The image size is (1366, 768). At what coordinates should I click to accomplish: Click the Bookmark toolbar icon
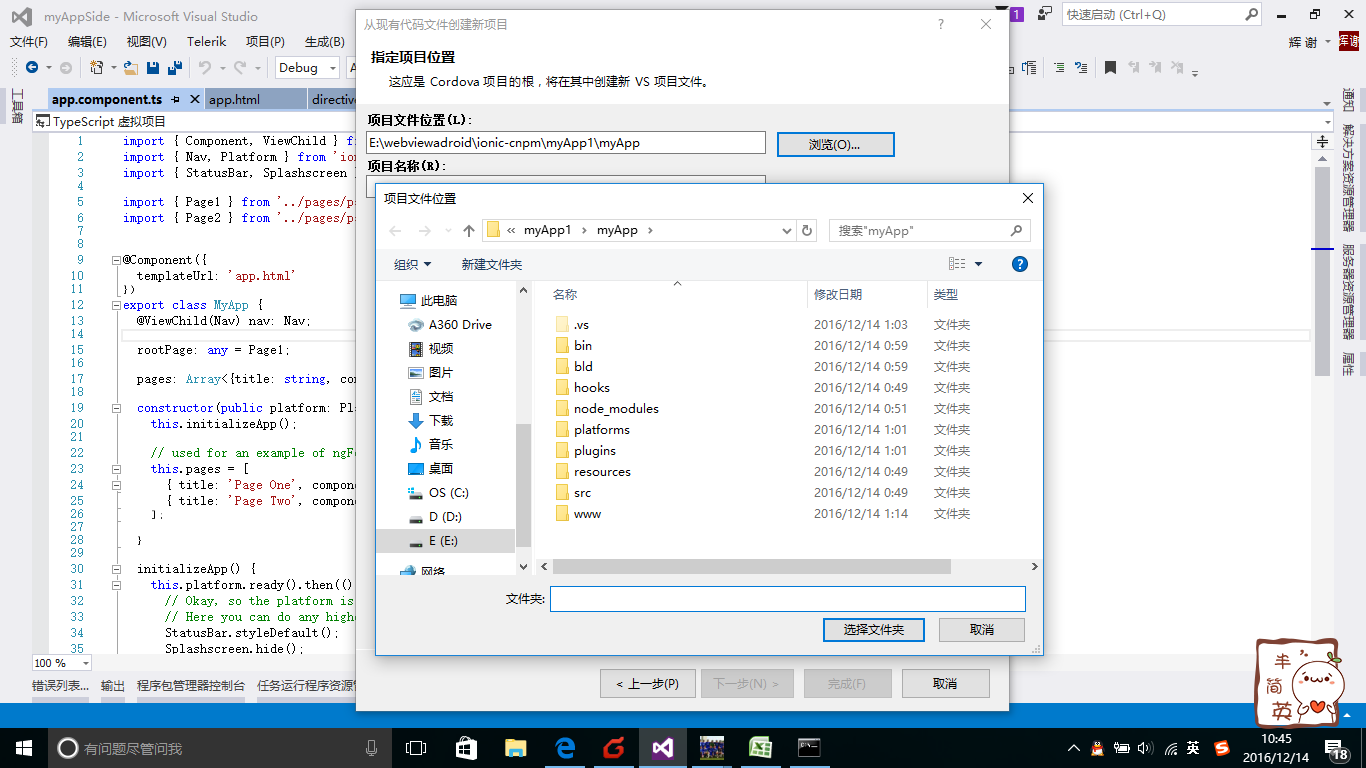point(1110,68)
